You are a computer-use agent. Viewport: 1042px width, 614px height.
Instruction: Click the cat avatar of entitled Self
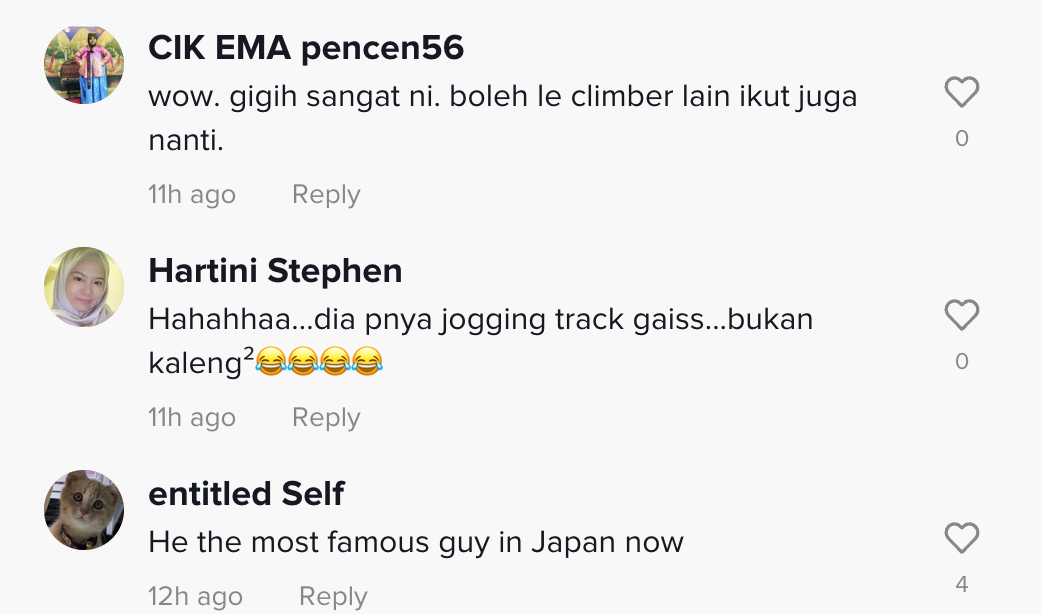(x=84, y=510)
